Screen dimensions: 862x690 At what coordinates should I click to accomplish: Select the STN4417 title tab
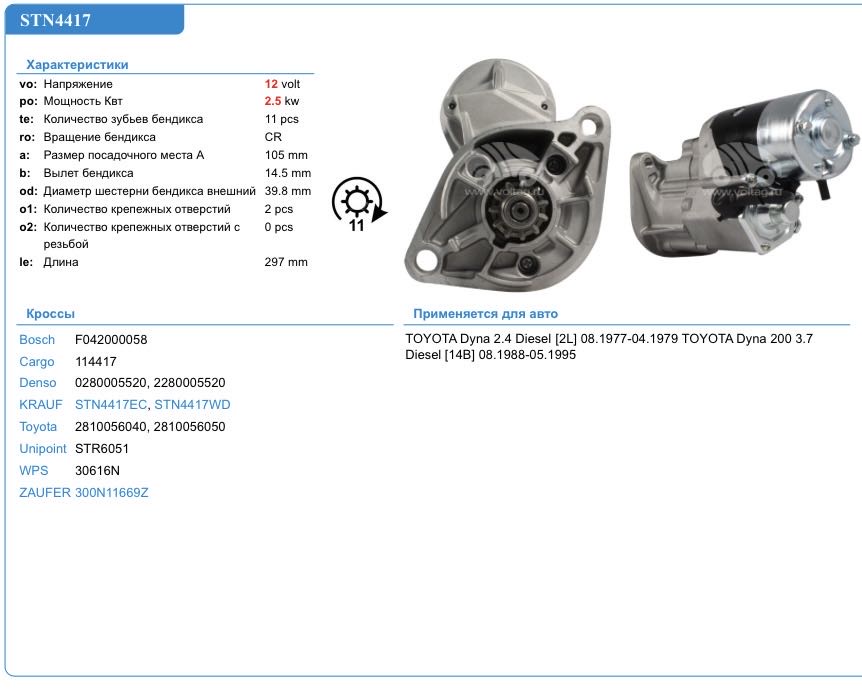93,19
